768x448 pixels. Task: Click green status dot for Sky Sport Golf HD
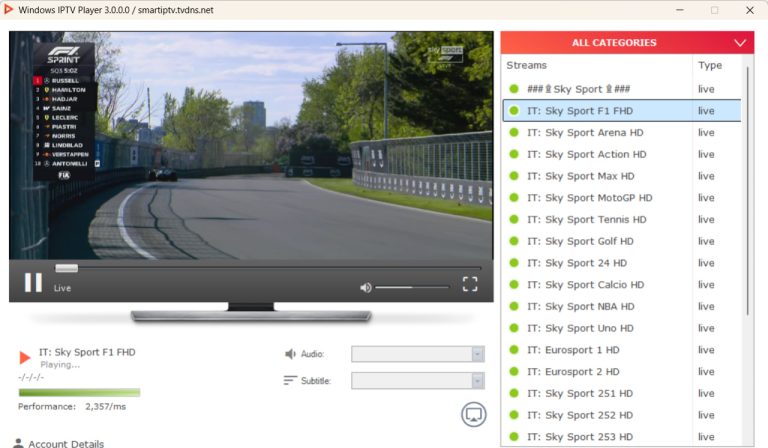pyautogui.click(x=514, y=241)
